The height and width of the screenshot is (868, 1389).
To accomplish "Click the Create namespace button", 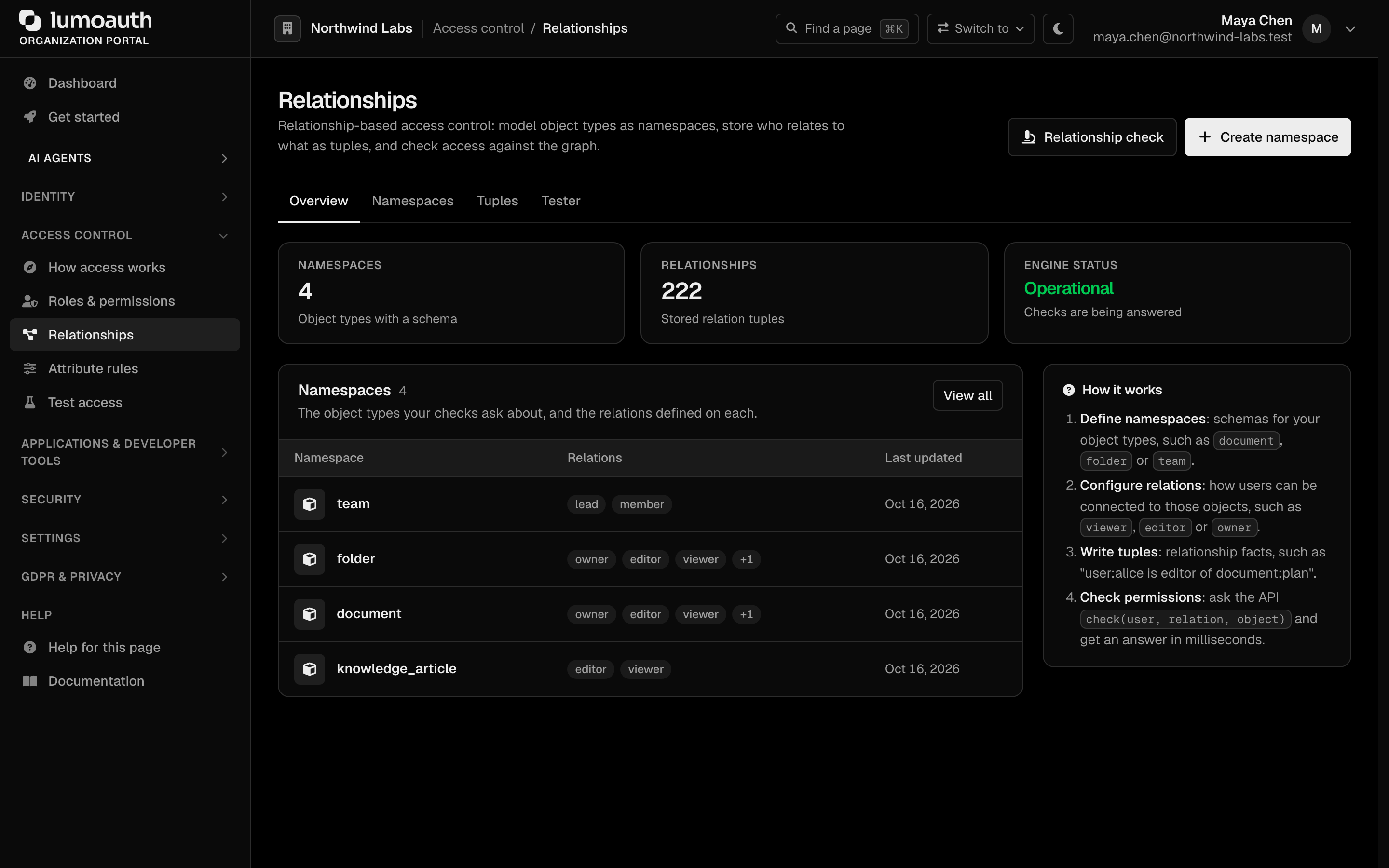I will 1267,137.
